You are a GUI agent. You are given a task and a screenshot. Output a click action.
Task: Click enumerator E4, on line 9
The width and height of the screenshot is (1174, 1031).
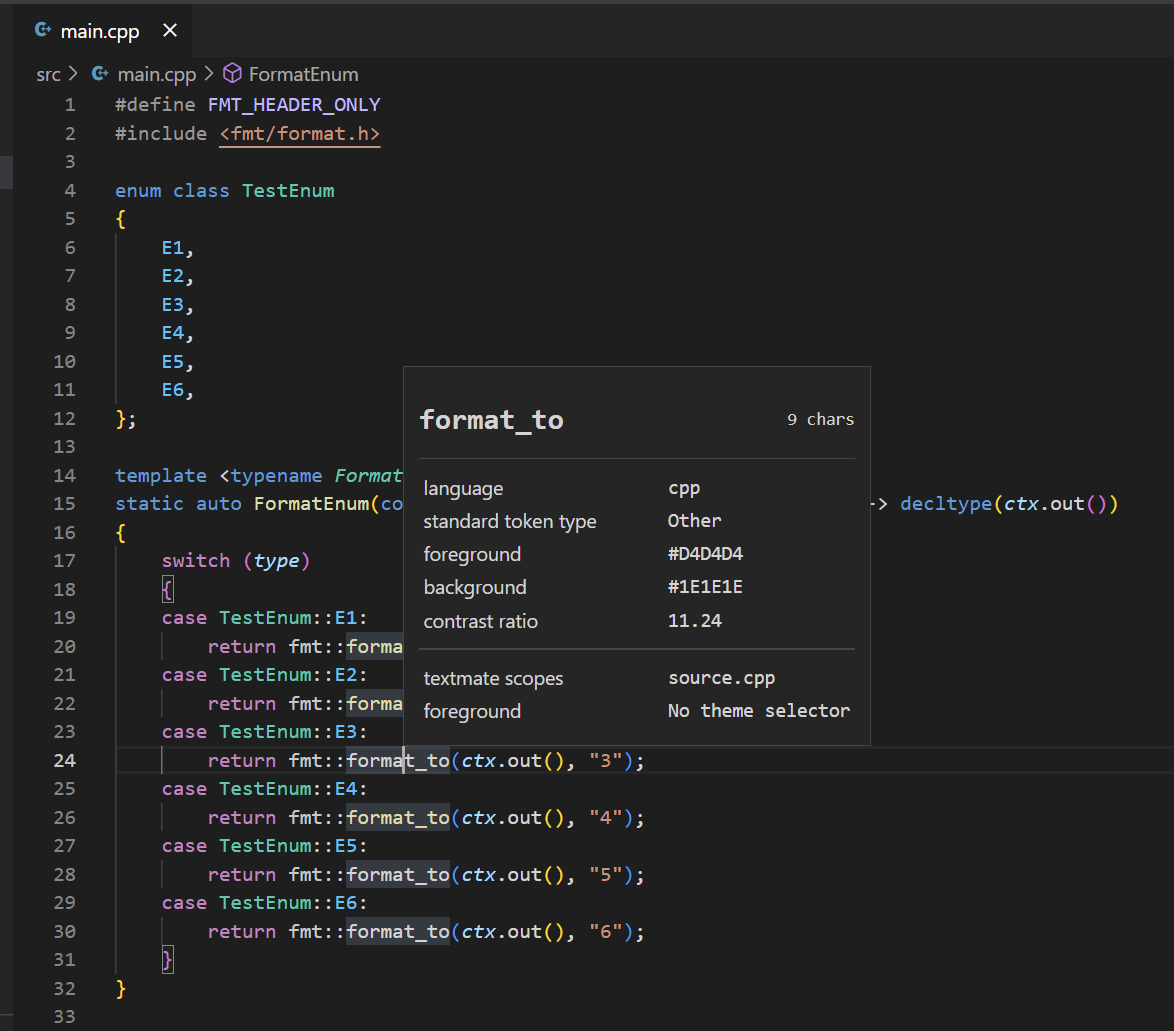(172, 333)
